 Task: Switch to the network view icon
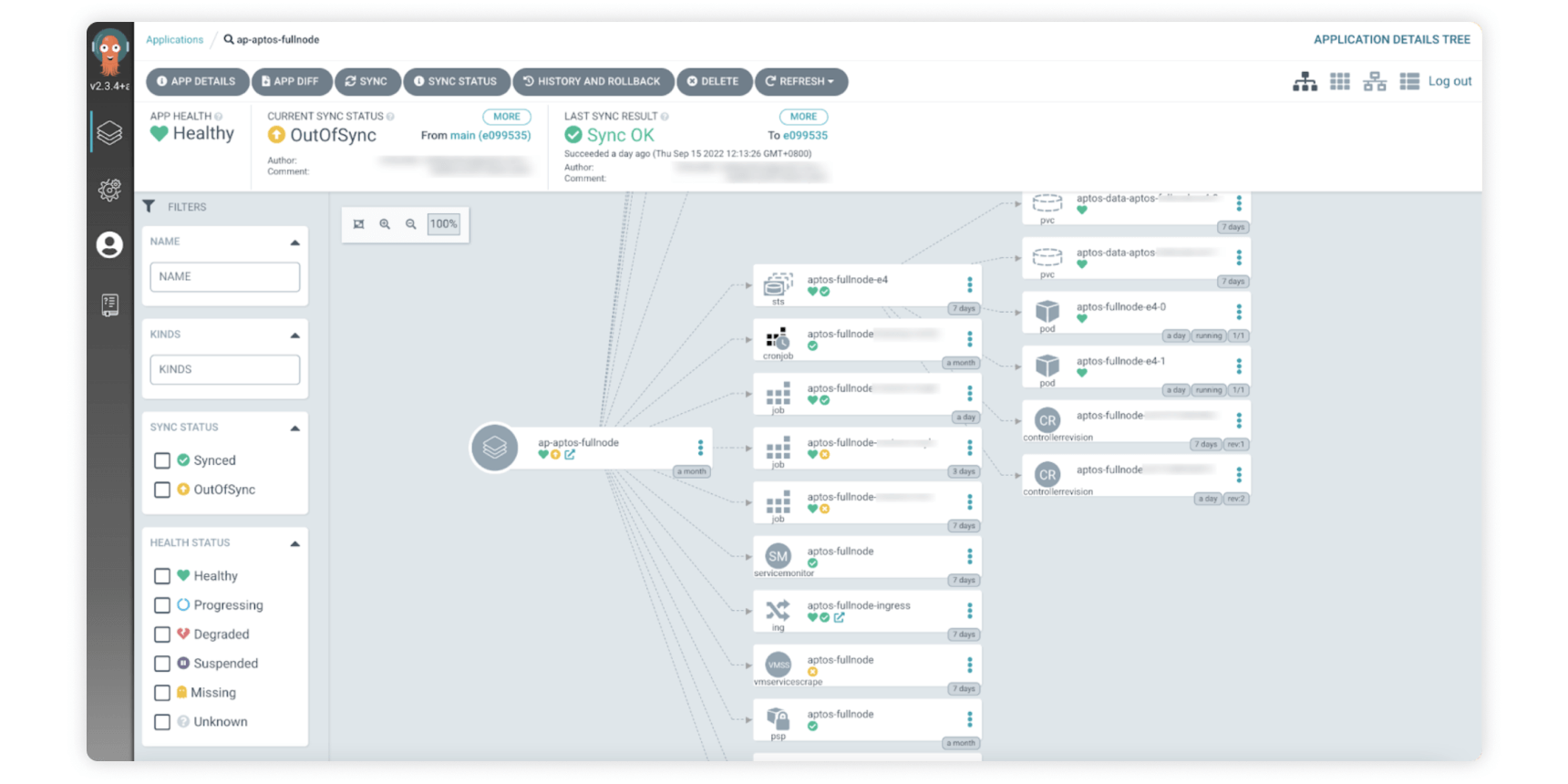[x=1374, y=82]
